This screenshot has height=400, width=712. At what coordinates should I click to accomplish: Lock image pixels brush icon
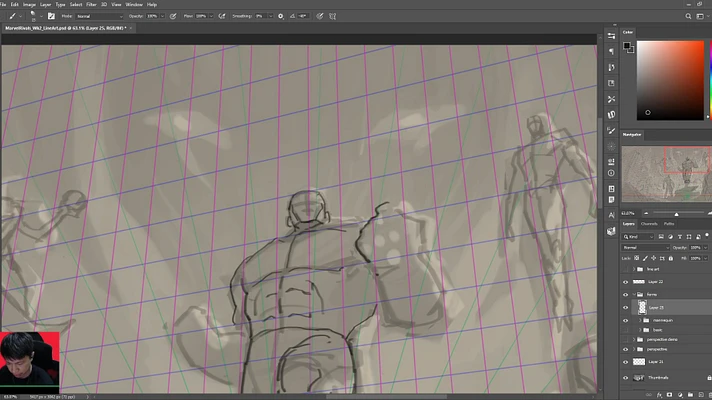coord(645,258)
